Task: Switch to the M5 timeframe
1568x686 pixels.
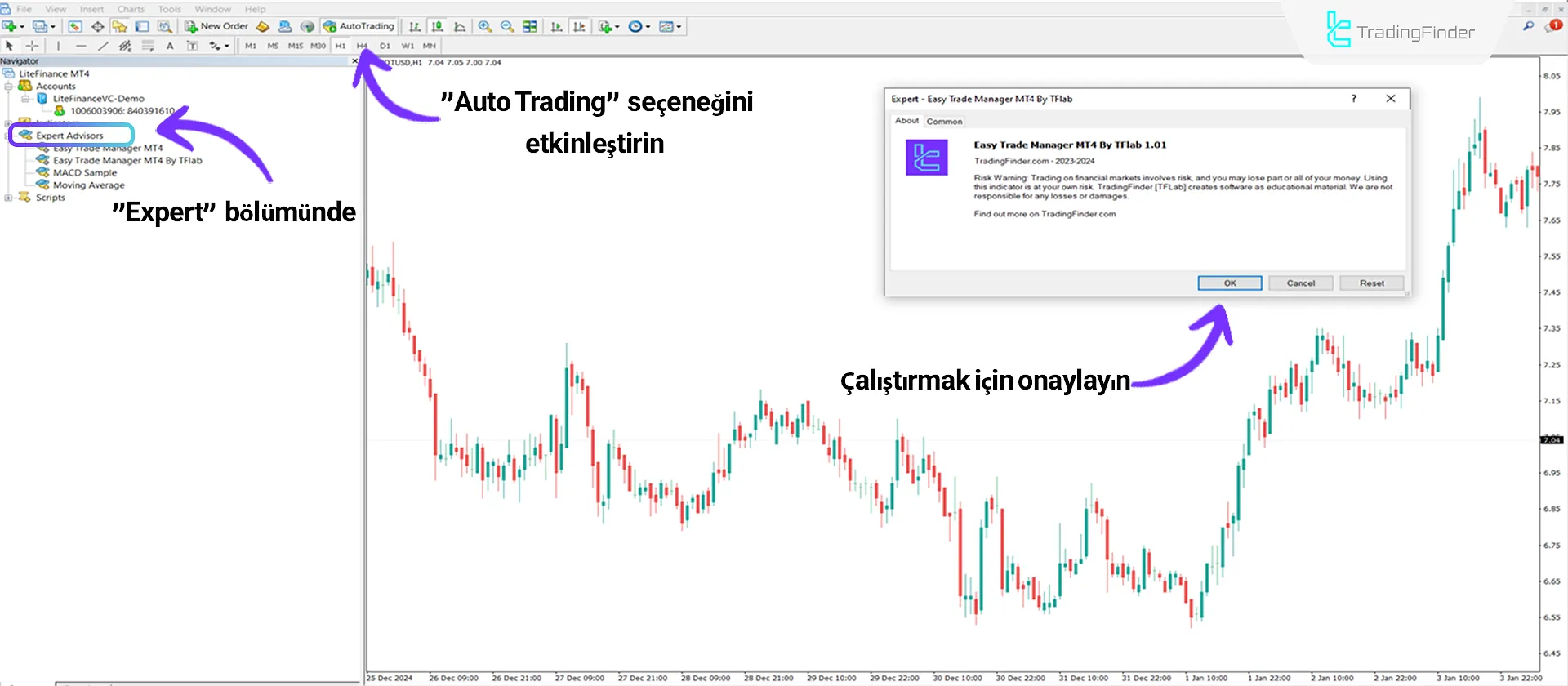Action: [273, 46]
